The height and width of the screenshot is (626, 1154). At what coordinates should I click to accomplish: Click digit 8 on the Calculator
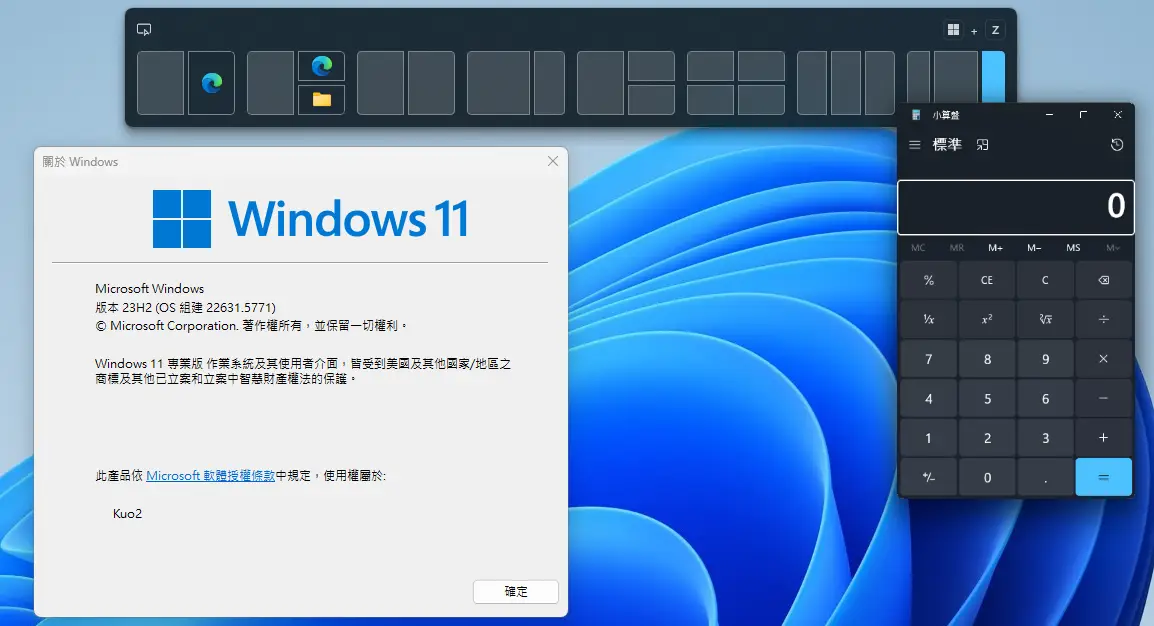tap(987, 359)
